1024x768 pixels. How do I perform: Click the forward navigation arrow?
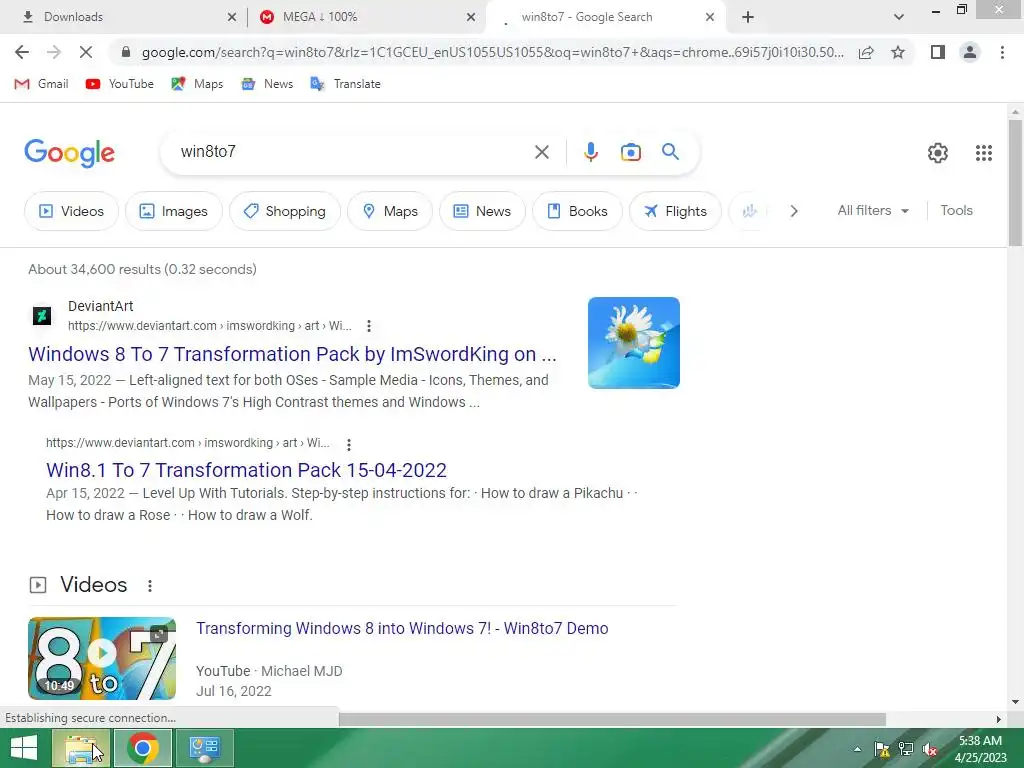54,52
